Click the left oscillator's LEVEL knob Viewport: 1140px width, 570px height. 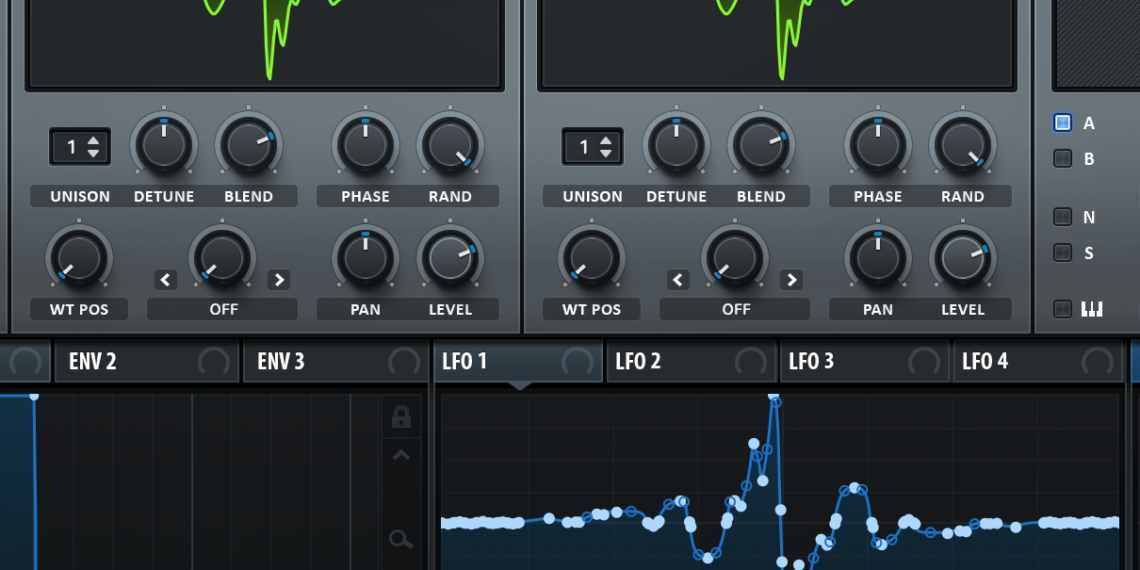[450, 258]
